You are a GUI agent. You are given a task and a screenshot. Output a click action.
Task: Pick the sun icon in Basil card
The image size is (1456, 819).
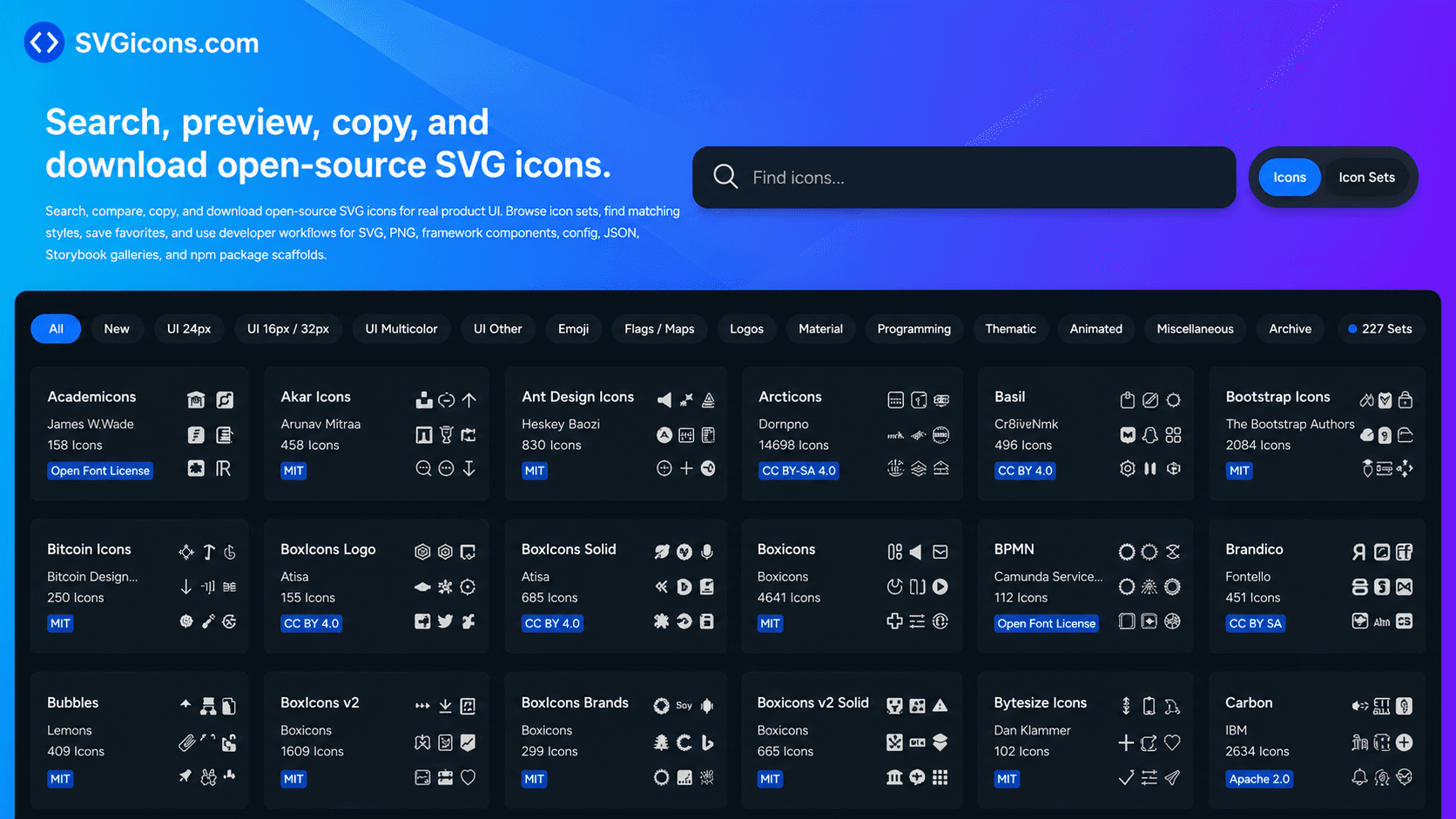point(1174,400)
